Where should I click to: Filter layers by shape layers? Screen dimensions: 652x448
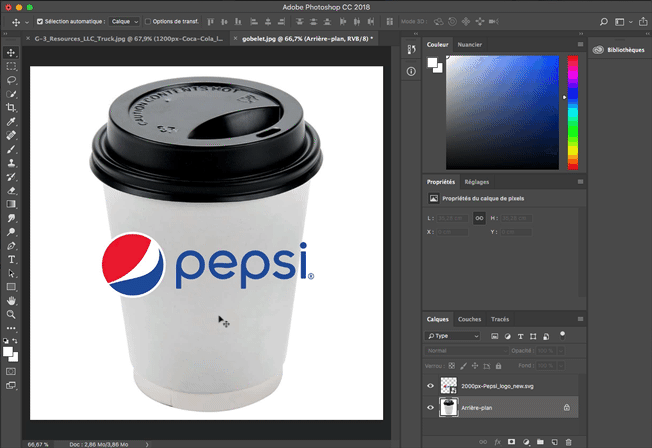coord(533,336)
